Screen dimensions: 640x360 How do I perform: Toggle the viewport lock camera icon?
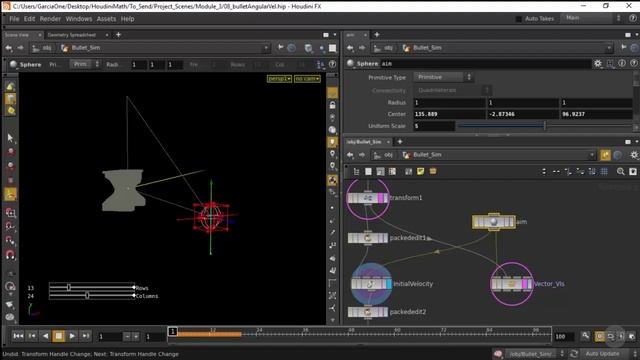click(333, 105)
